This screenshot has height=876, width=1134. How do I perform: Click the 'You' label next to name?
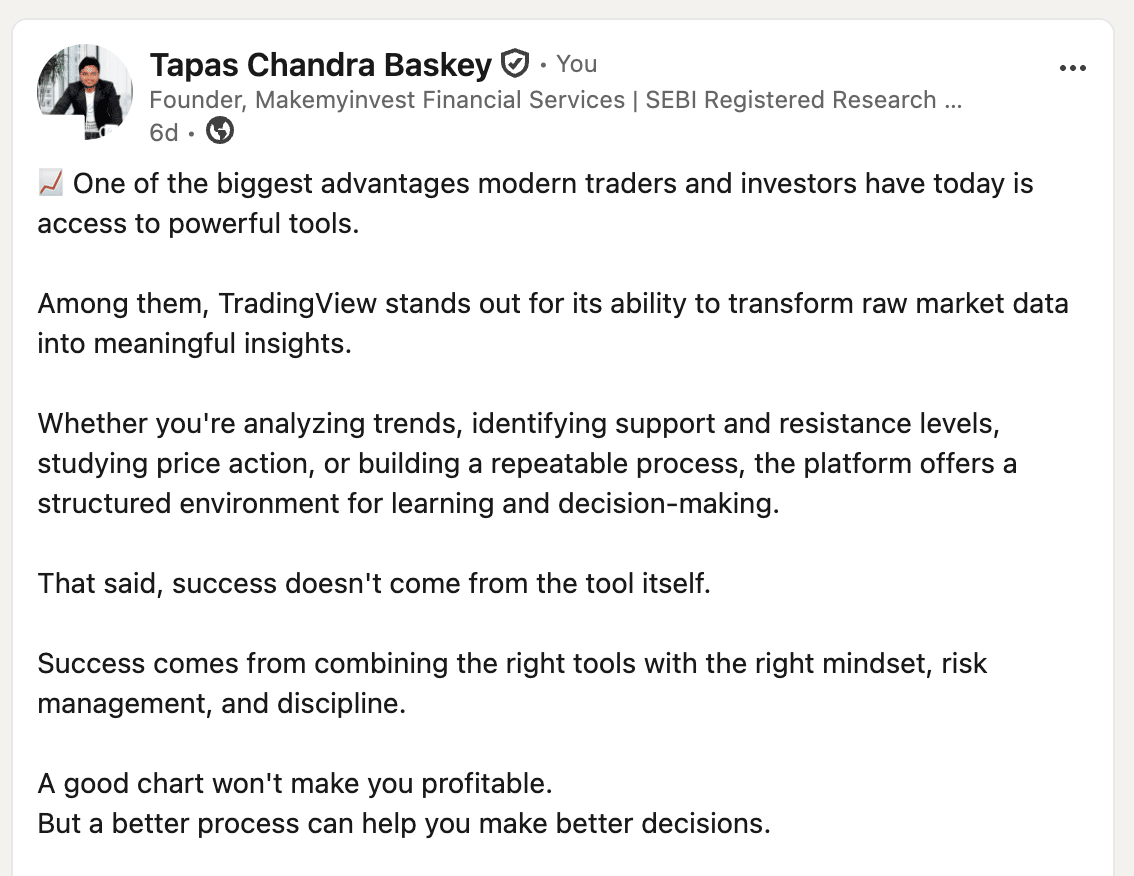point(576,64)
